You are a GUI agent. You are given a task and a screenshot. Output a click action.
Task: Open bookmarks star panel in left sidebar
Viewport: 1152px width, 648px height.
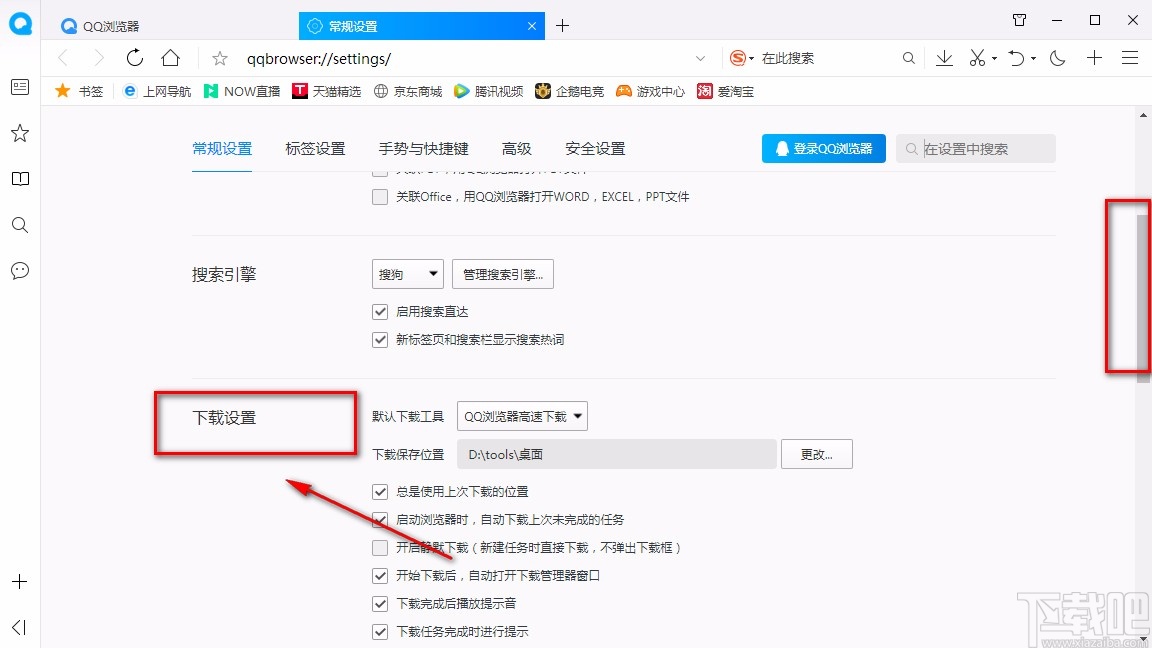(19, 133)
